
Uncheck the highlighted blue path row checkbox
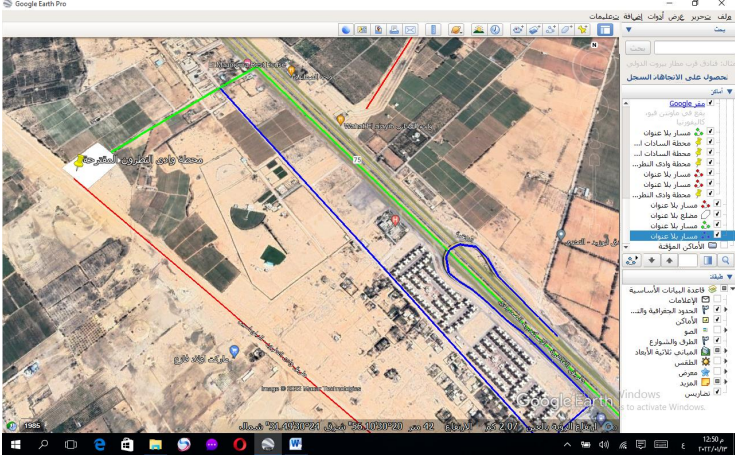click(717, 235)
